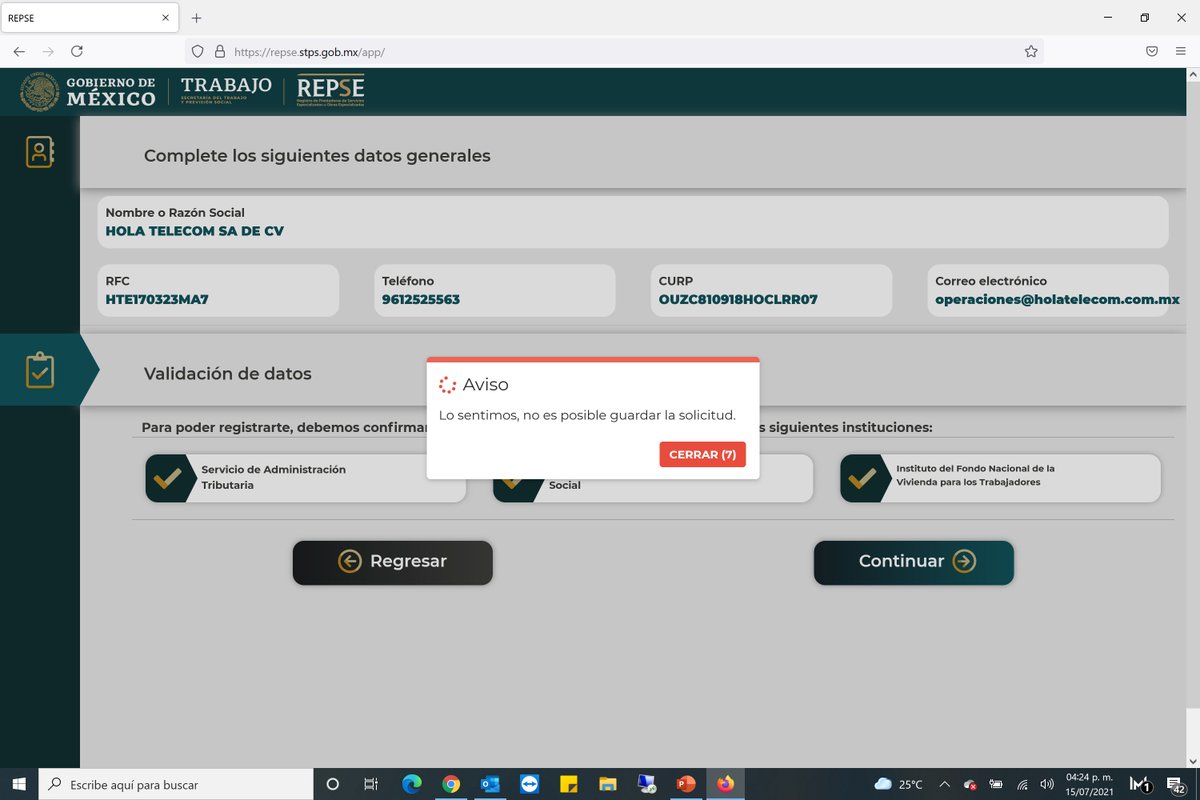
Task: Click the Correo electrónico label
Action: [x=991, y=281]
